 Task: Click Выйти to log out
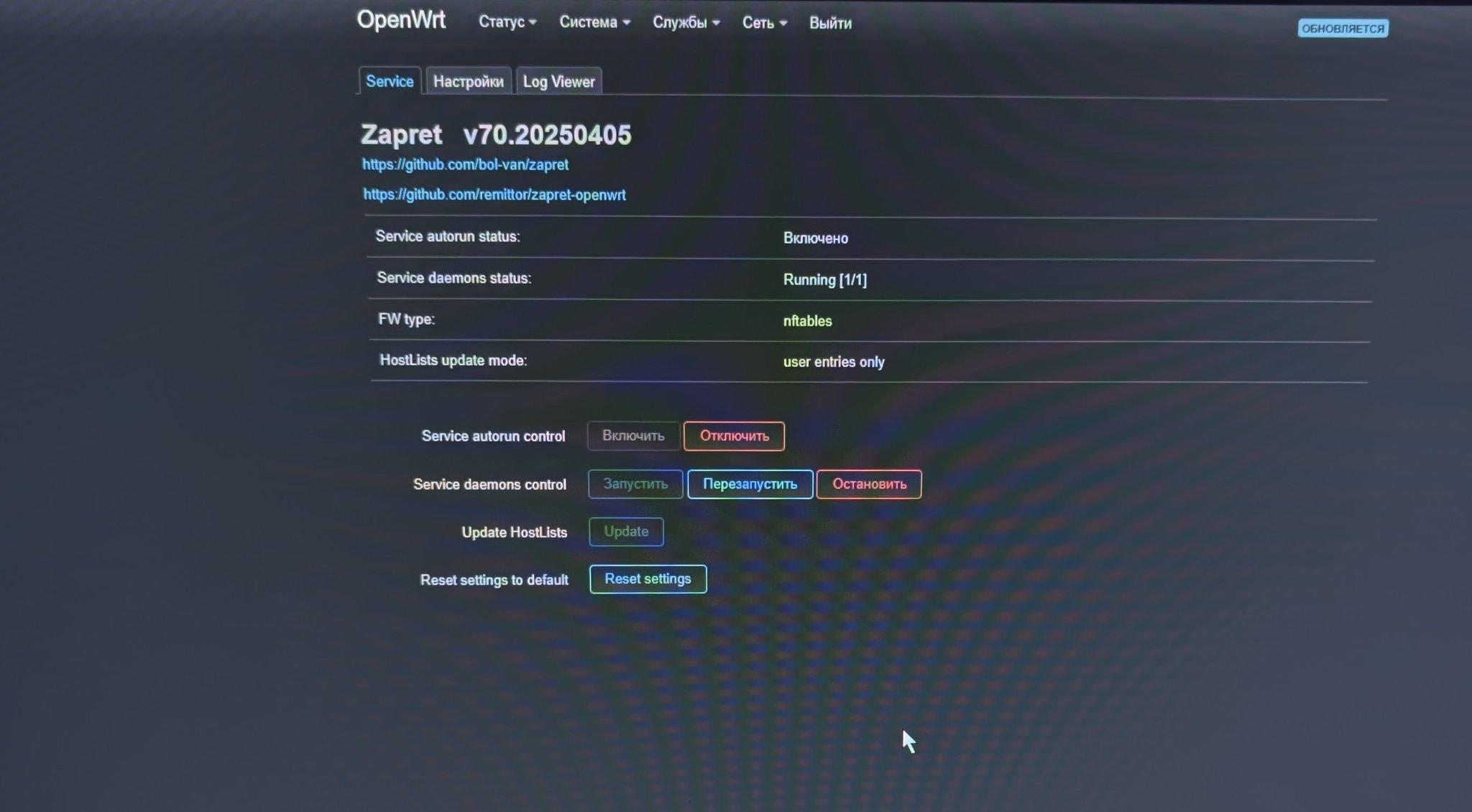(829, 23)
